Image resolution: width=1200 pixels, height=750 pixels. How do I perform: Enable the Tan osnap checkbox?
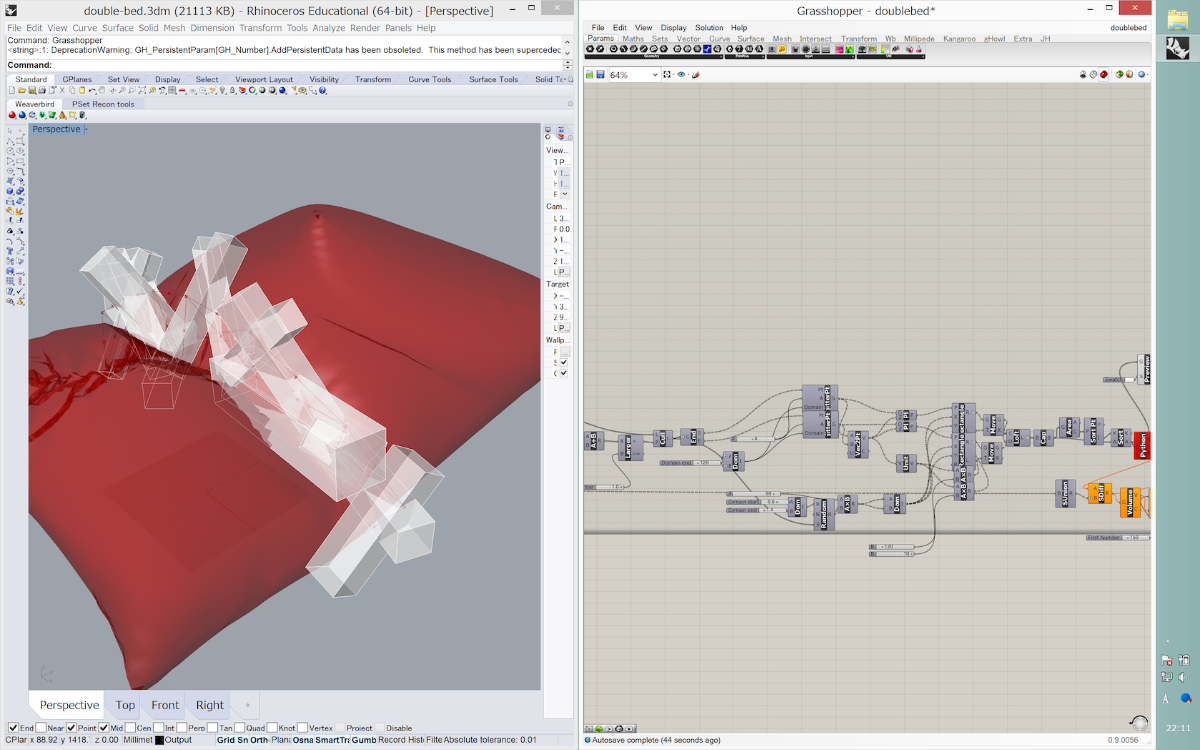click(x=212, y=728)
